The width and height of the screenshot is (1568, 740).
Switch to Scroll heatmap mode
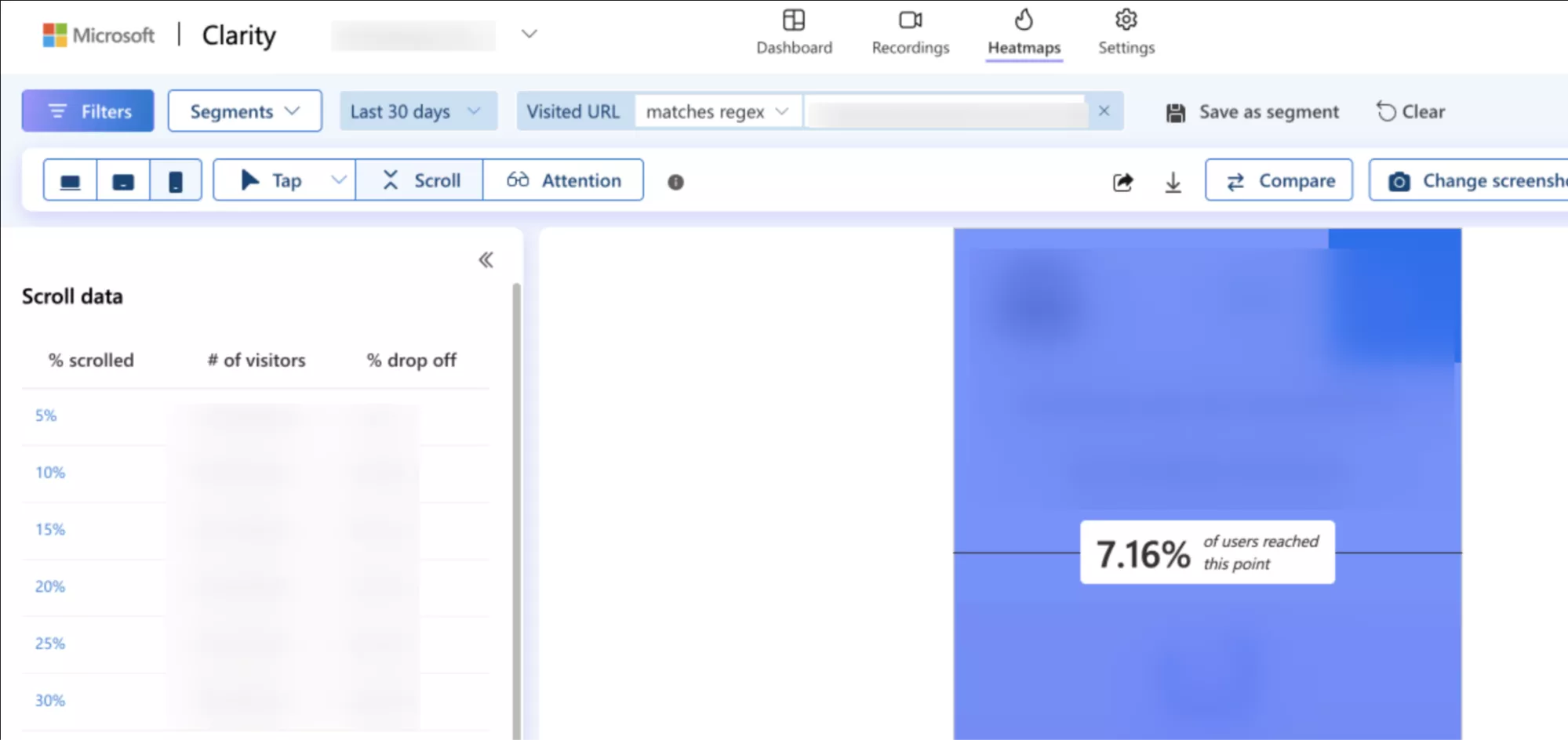(x=420, y=180)
